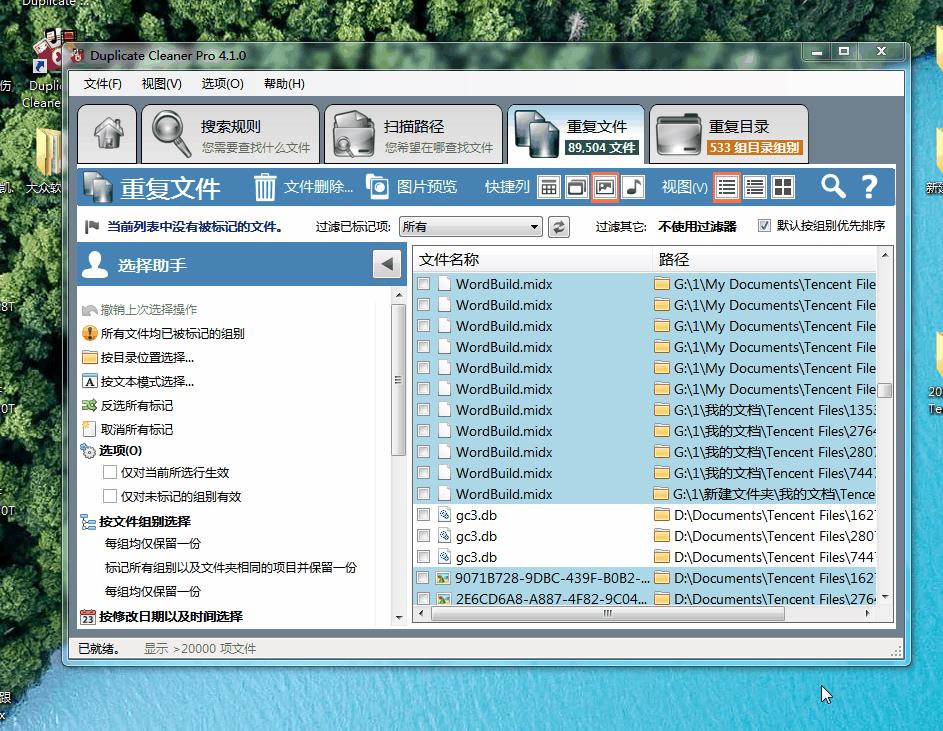Open the 重复目录 tab
The height and width of the screenshot is (731, 943).
(729, 134)
